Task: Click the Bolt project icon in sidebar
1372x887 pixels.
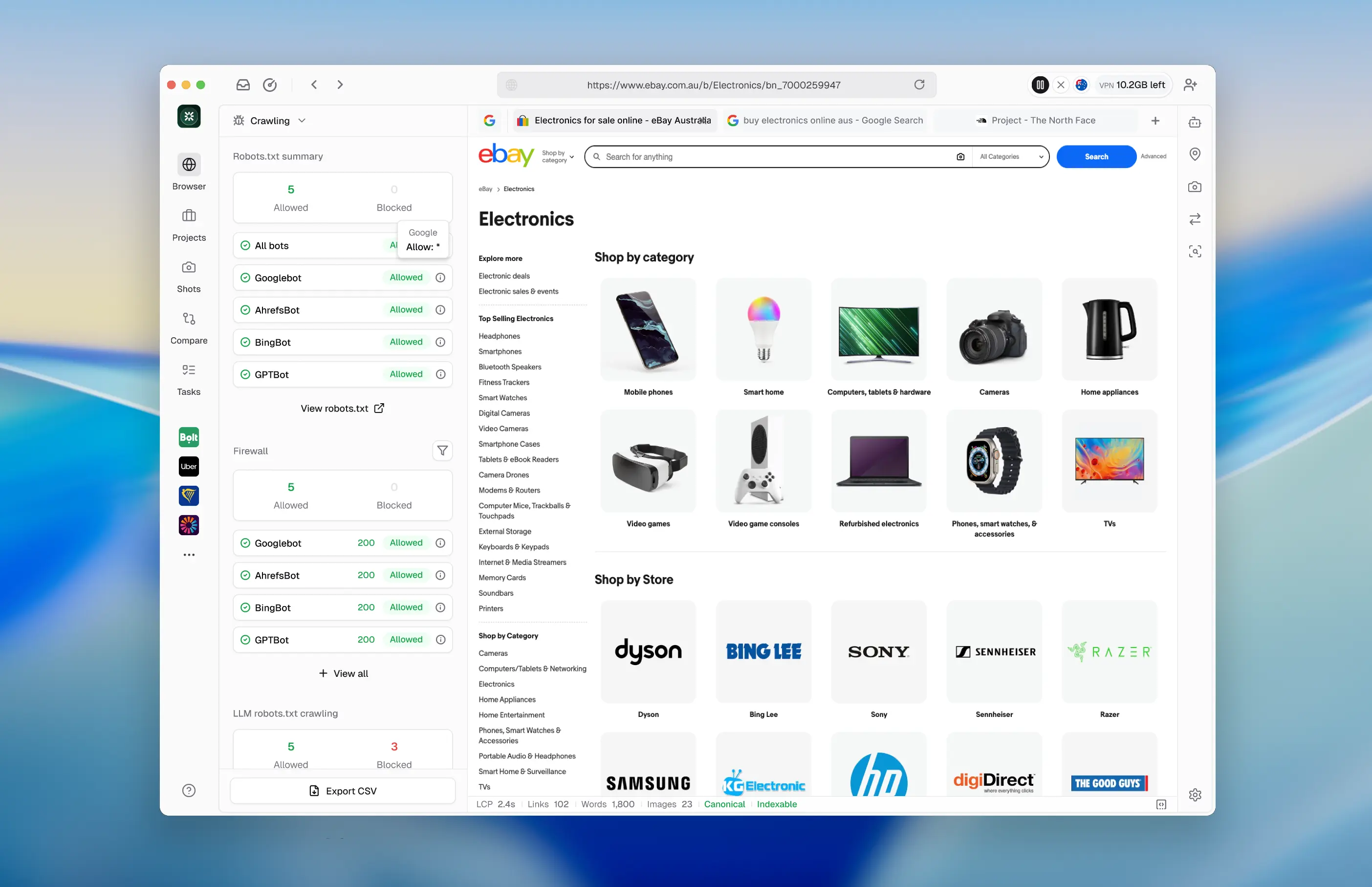Action: click(x=188, y=437)
